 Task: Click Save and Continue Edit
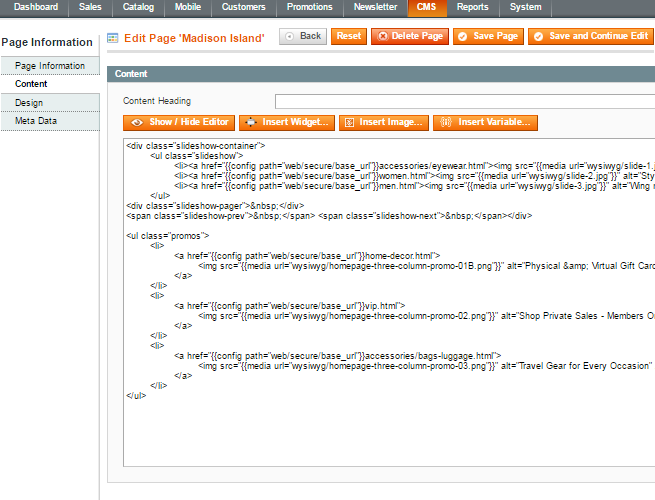click(590, 36)
